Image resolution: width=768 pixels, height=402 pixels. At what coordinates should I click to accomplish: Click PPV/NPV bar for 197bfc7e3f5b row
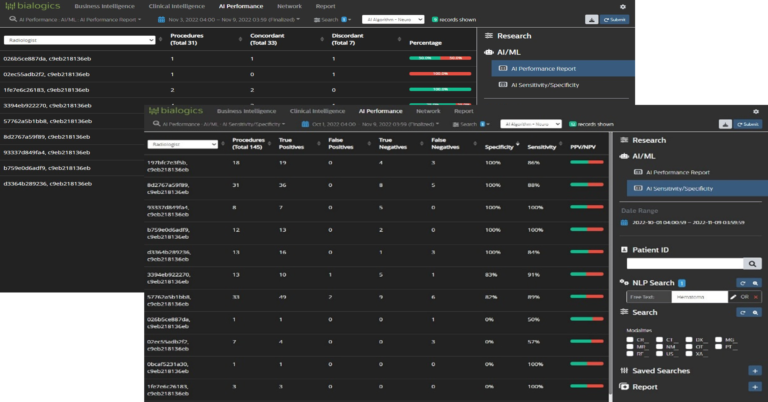[x=587, y=163]
